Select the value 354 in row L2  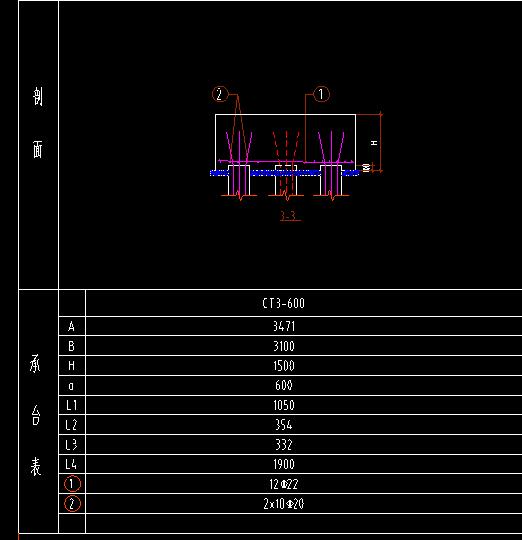284,425
